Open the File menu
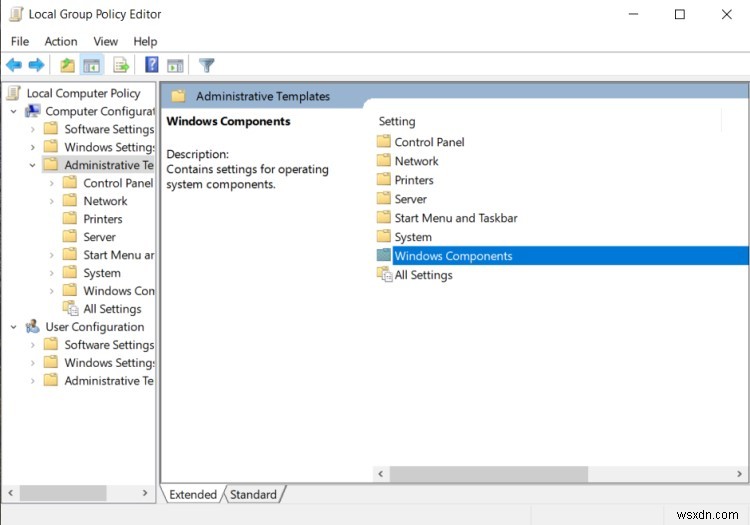This screenshot has width=750, height=525. pyautogui.click(x=20, y=42)
